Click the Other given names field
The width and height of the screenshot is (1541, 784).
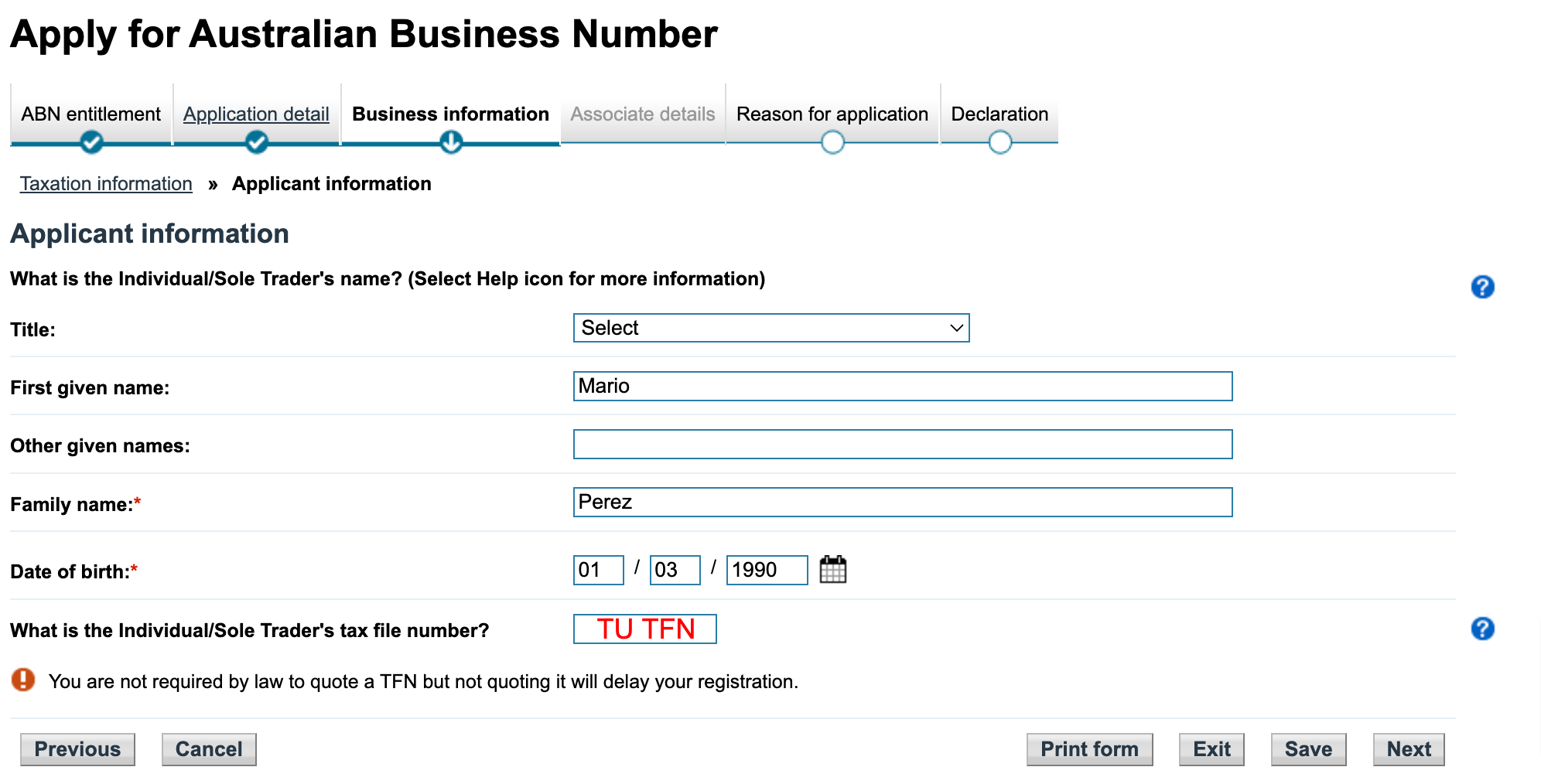pos(902,445)
